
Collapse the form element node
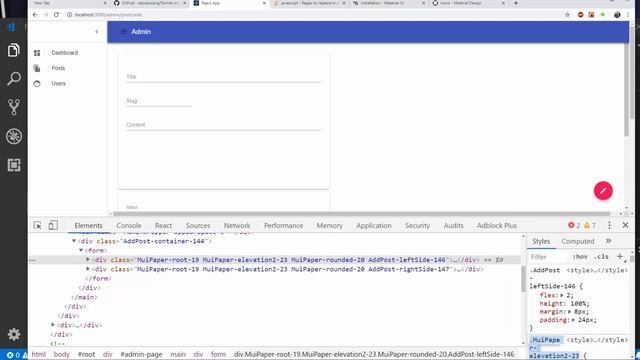point(81,251)
